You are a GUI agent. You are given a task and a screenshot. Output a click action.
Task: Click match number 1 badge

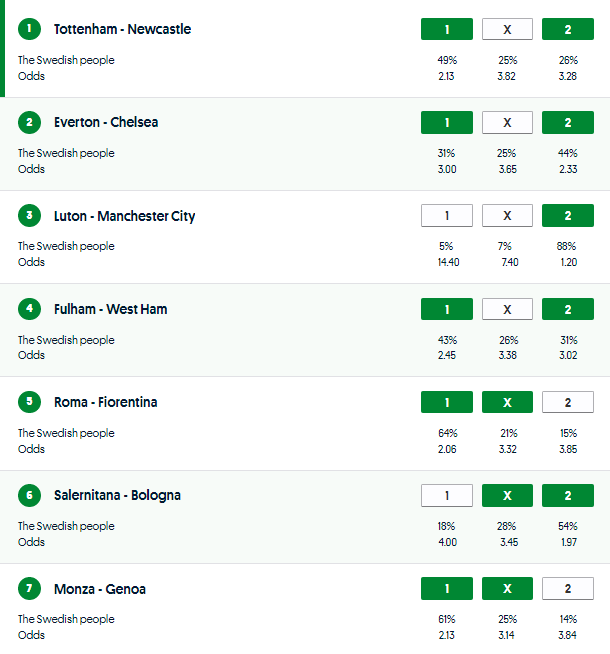tap(30, 29)
